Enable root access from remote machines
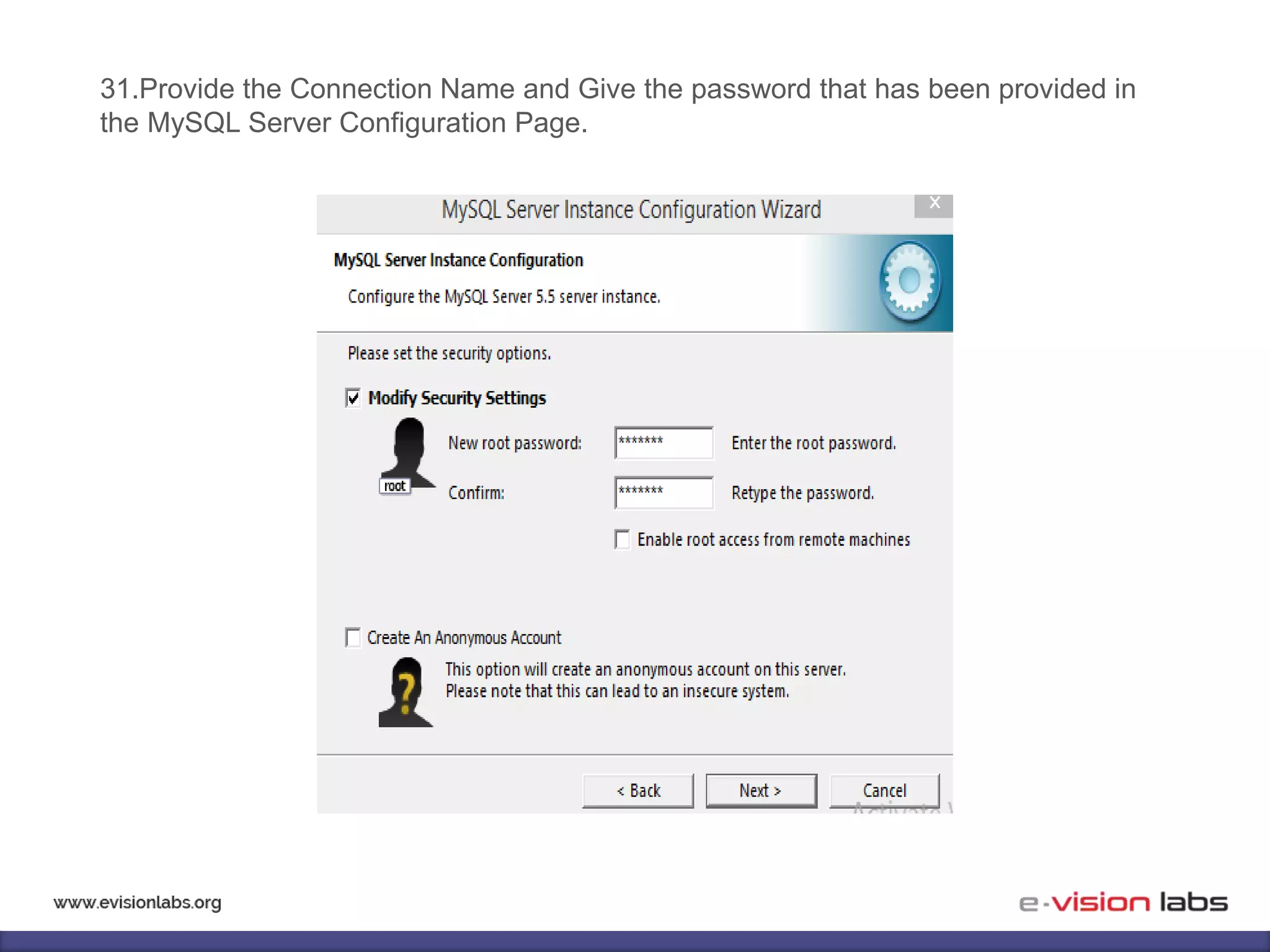1270x952 pixels. pyautogui.click(x=622, y=539)
